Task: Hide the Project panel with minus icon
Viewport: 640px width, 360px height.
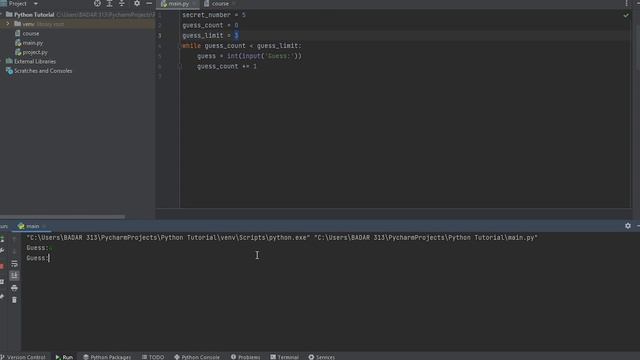Action: point(149,4)
